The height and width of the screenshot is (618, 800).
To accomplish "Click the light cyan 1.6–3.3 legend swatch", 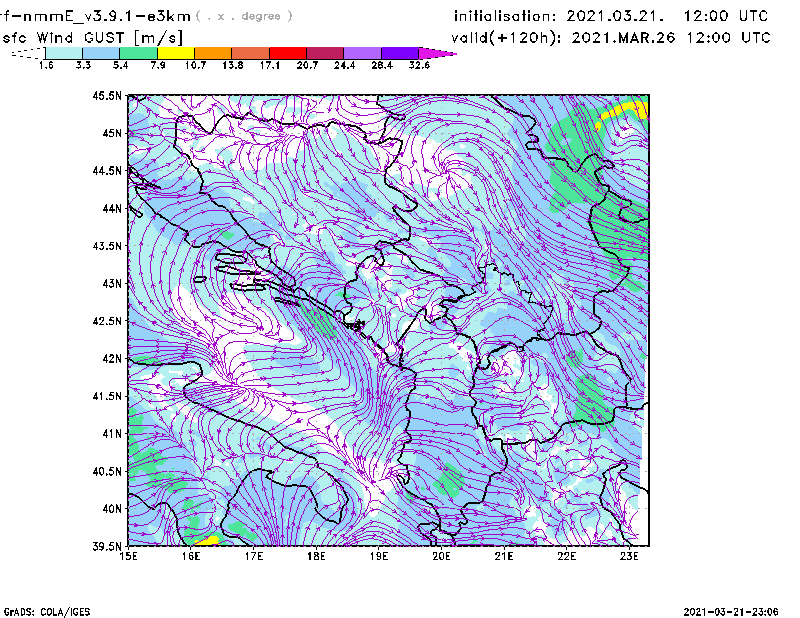I will [x=64, y=53].
